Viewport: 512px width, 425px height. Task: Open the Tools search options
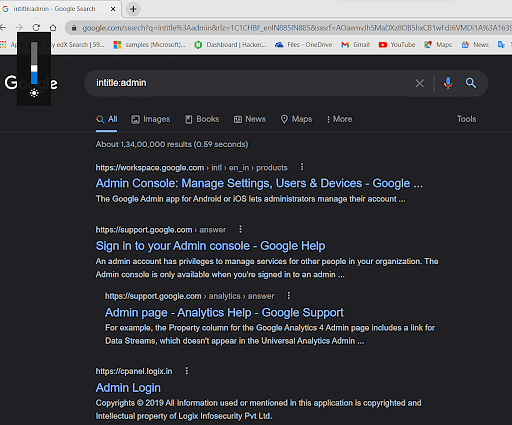466,119
